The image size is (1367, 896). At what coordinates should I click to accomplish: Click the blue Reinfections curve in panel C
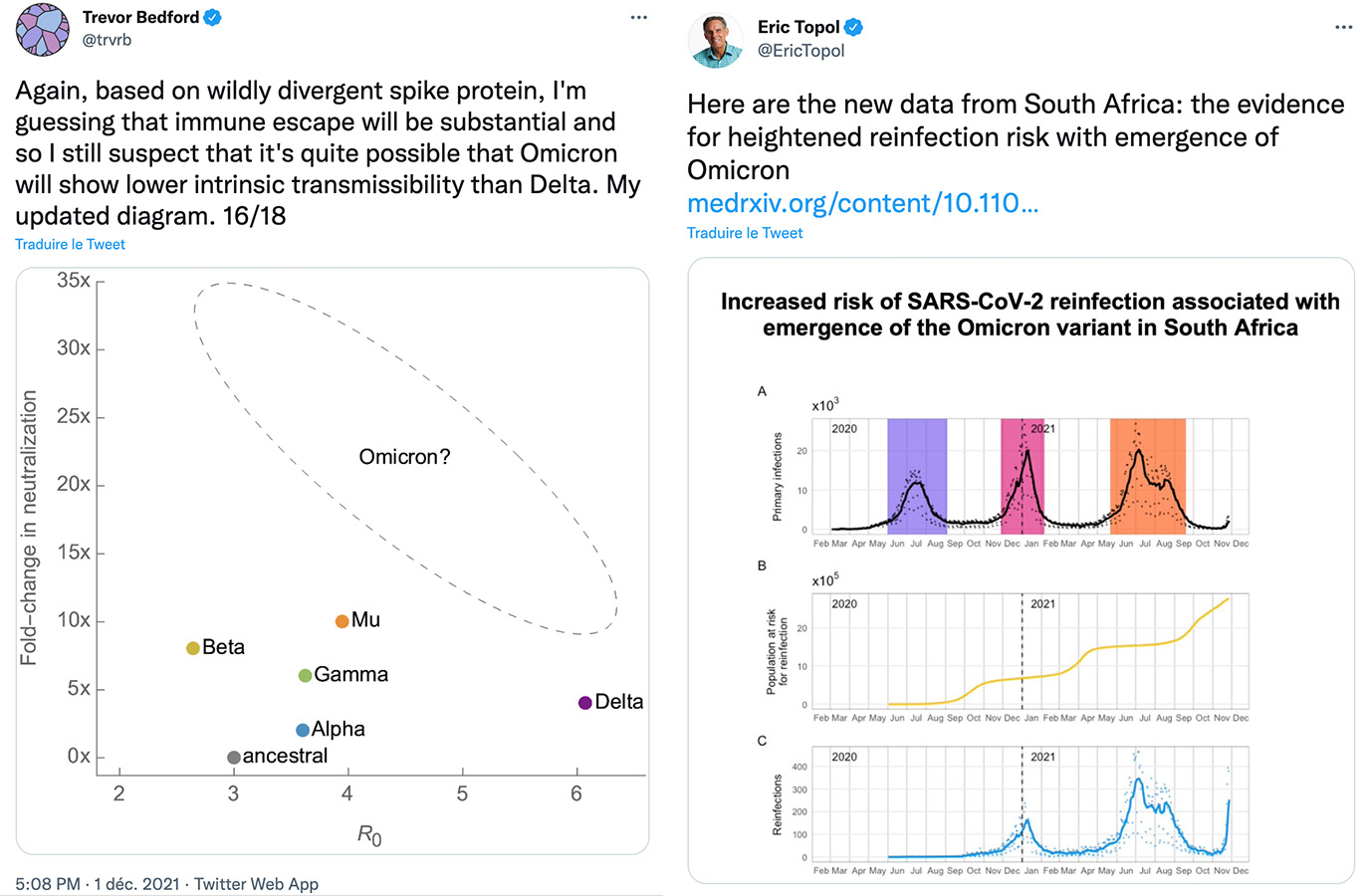(x=1138, y=786)
